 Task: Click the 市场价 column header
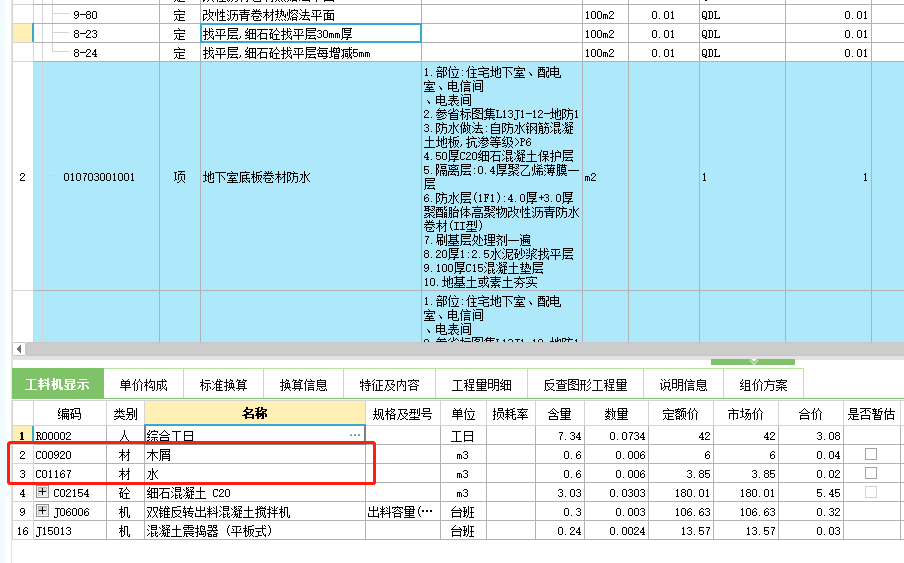click(x=745, y=413)
